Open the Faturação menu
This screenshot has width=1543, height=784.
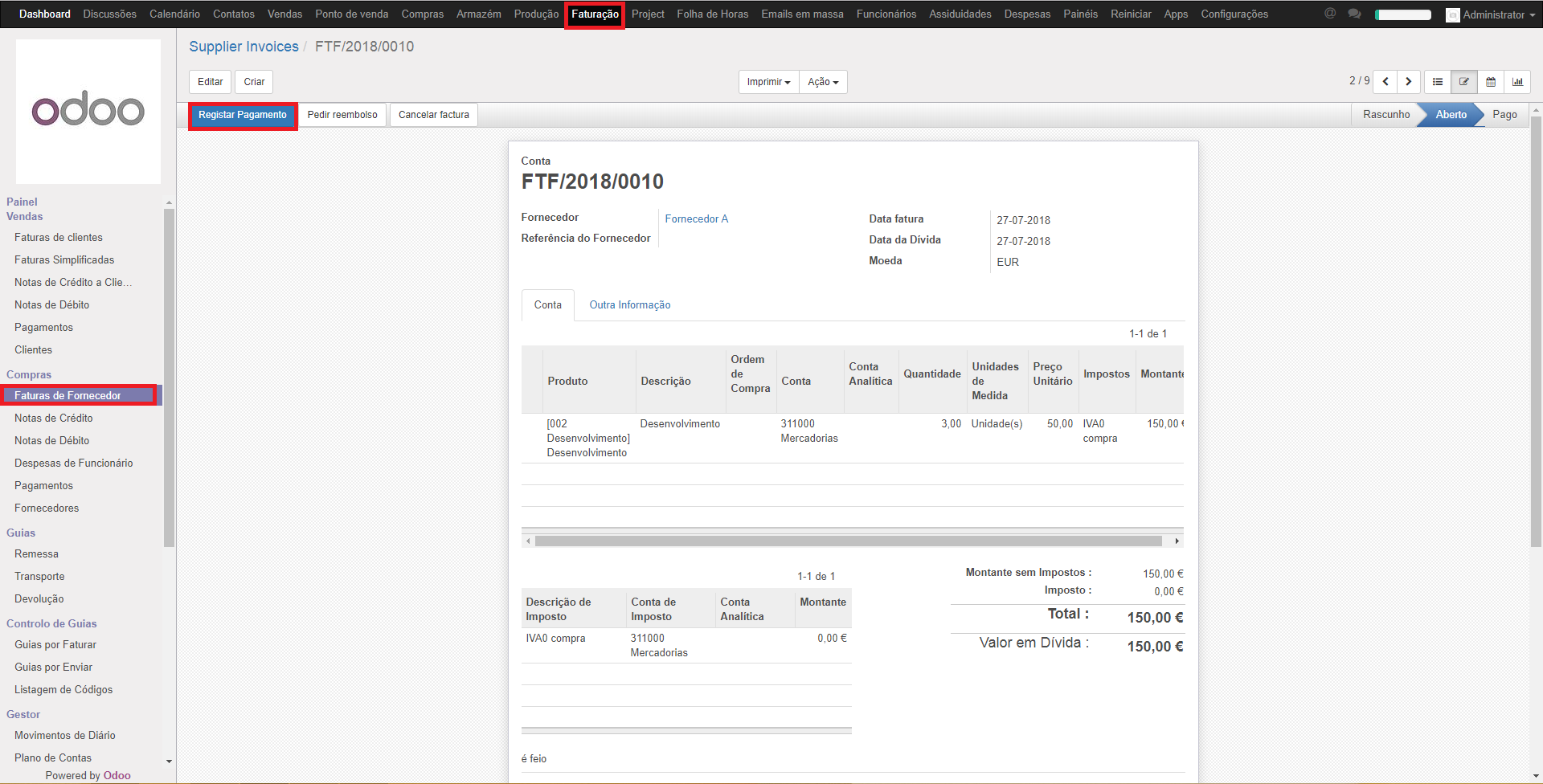[595, 14]
